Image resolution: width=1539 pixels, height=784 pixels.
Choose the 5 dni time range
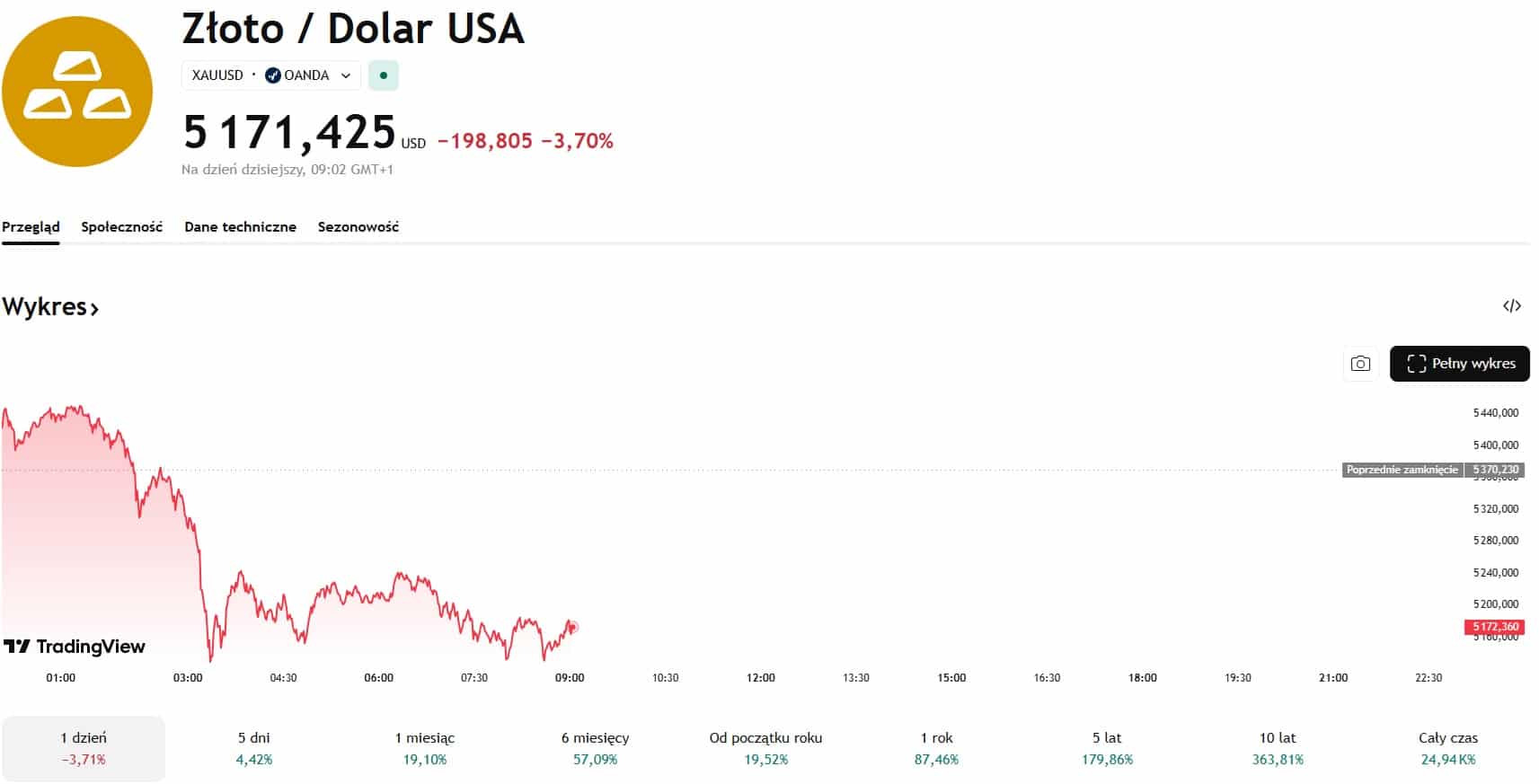(254, 748)
